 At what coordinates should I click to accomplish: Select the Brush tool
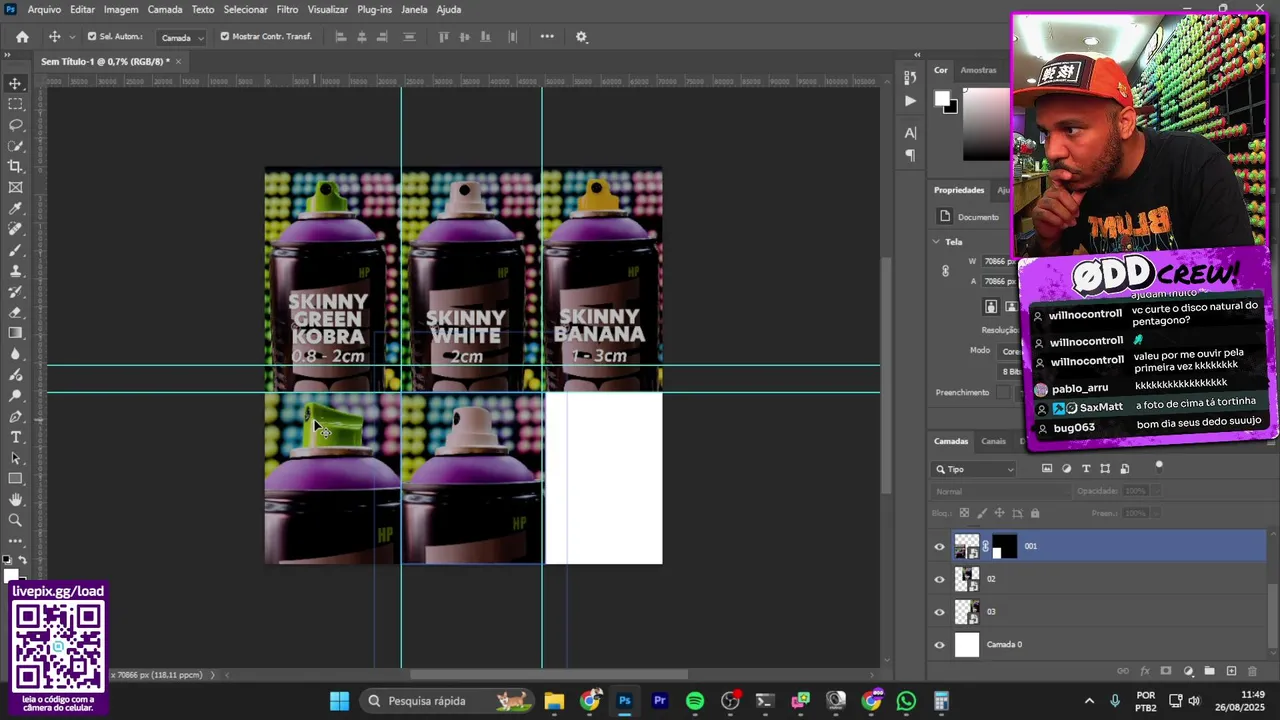point(15,250)
